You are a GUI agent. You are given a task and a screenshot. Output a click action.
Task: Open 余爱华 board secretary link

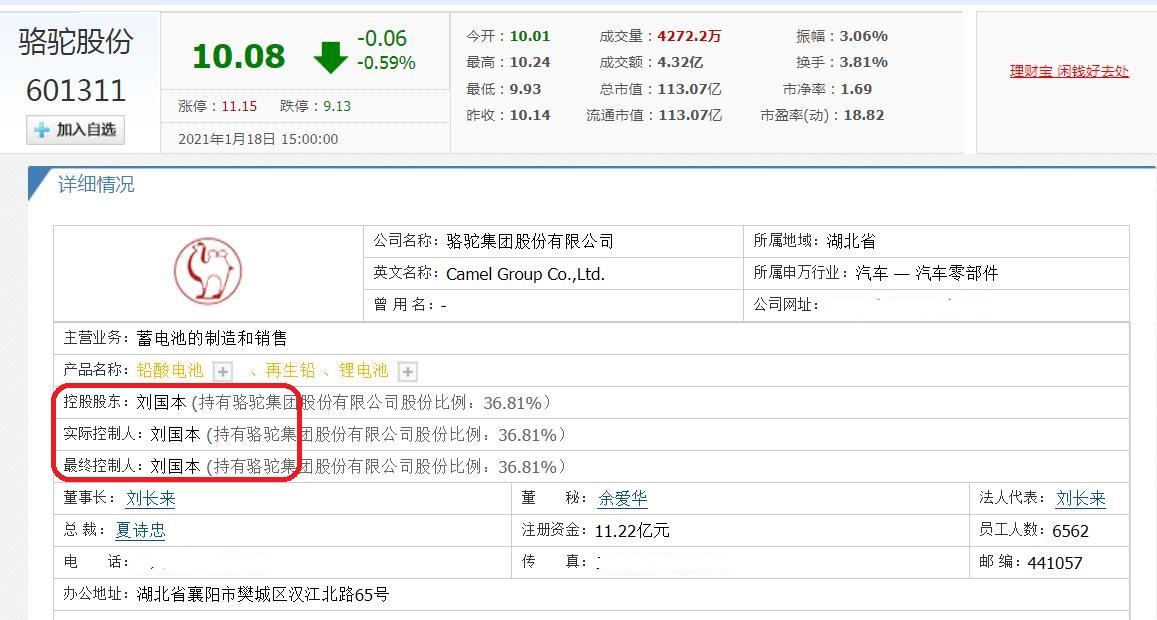[623, 498]
